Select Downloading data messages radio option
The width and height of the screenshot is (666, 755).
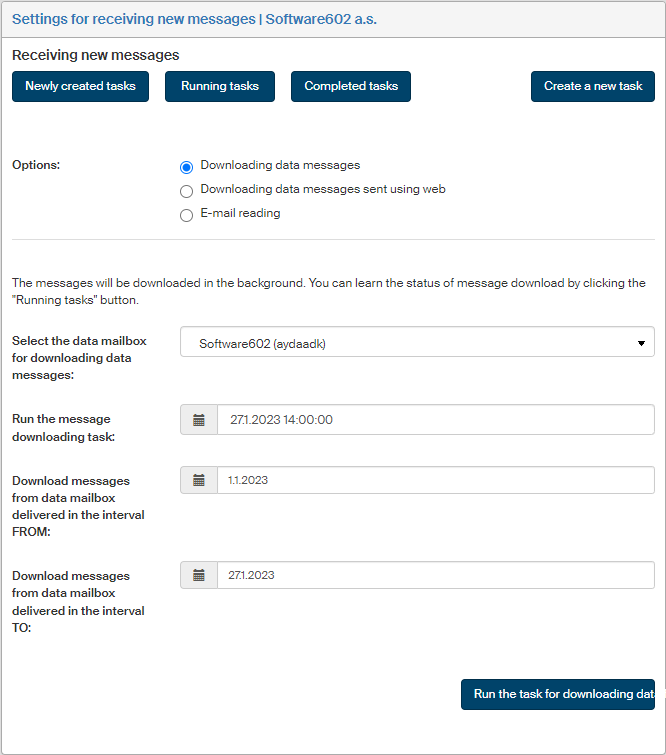(x=186, y=167)
